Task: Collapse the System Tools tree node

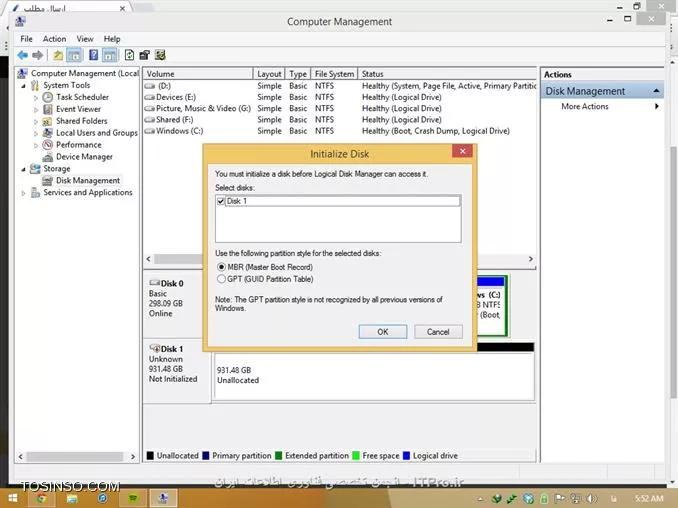Action: 24,86
